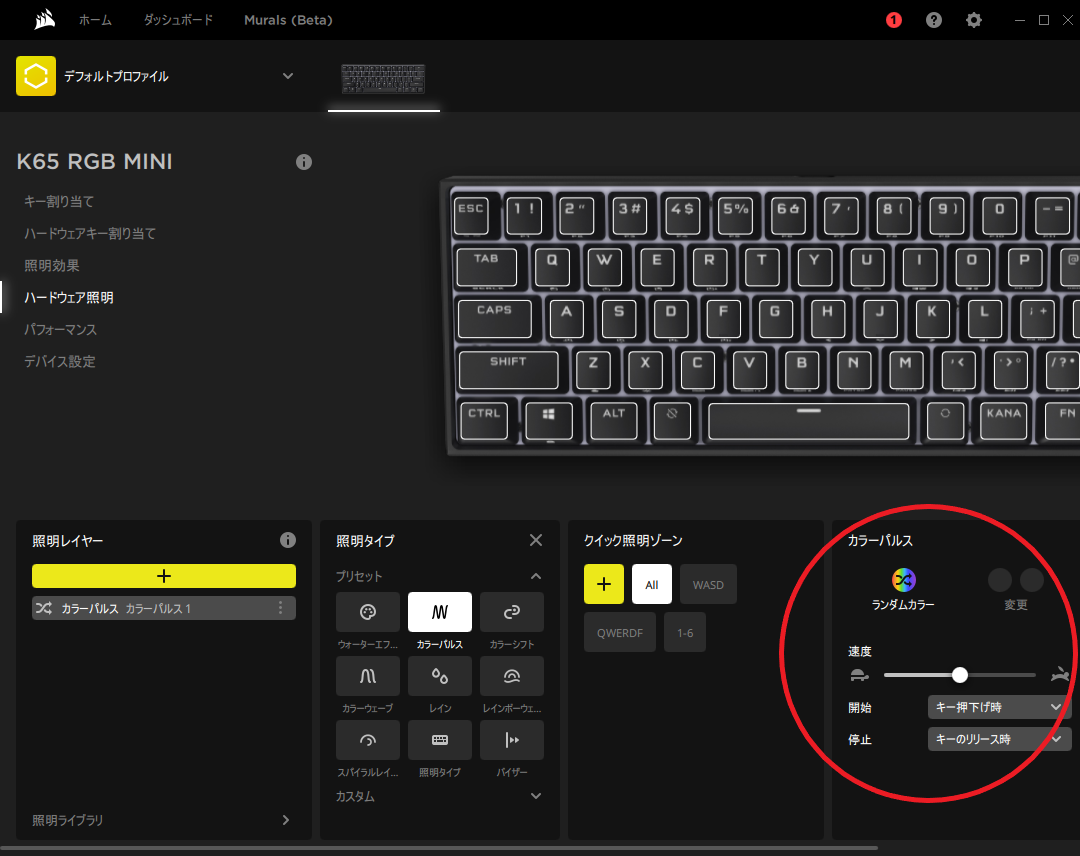Select the CAPS key on keyboard
This screenshot has width=1080, height=856.
coord(495,317)
